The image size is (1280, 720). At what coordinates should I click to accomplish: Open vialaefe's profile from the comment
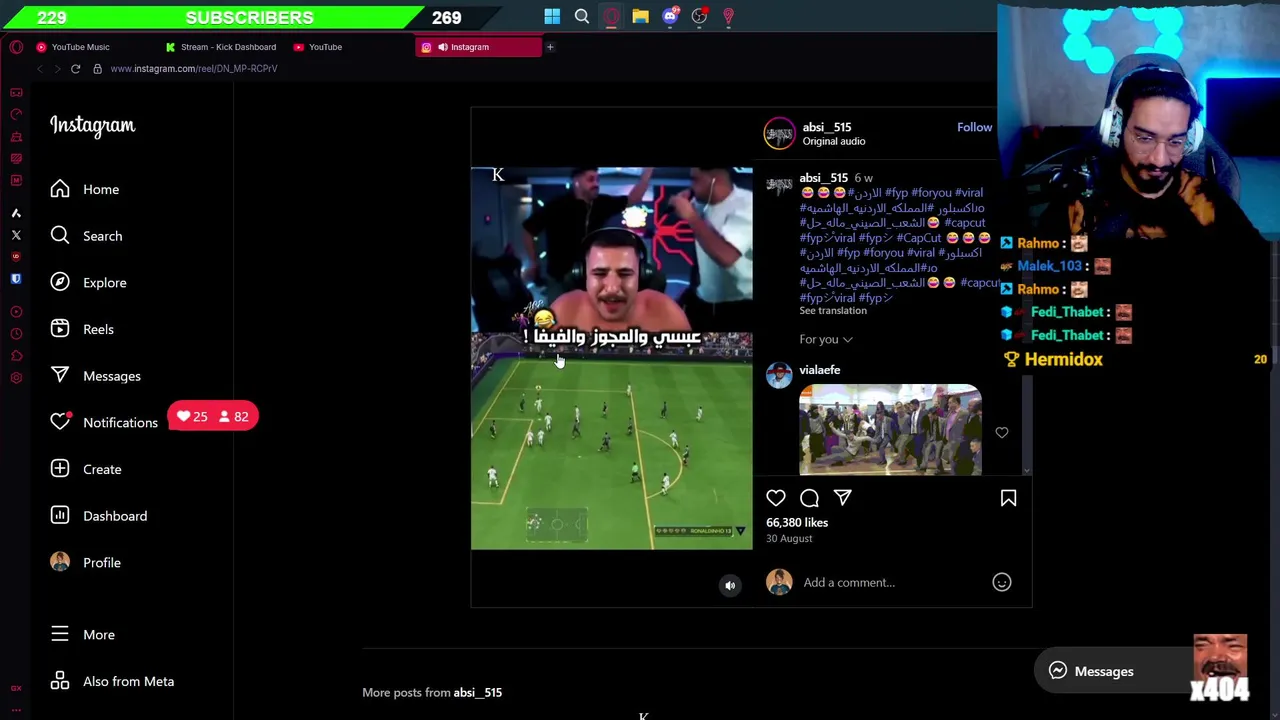tap(819, 370)
